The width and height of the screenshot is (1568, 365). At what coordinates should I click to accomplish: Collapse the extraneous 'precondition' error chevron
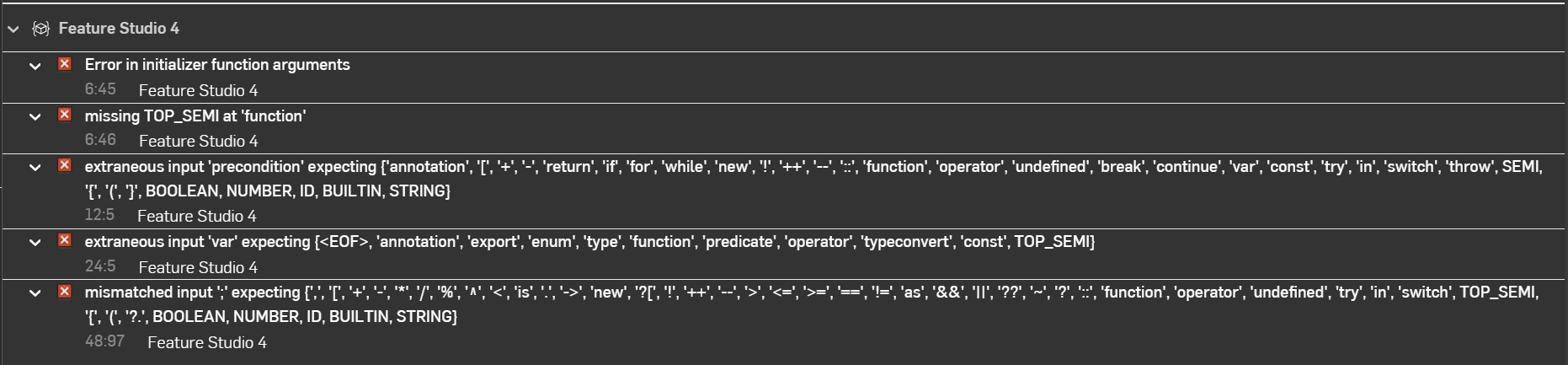click(35, 168)
